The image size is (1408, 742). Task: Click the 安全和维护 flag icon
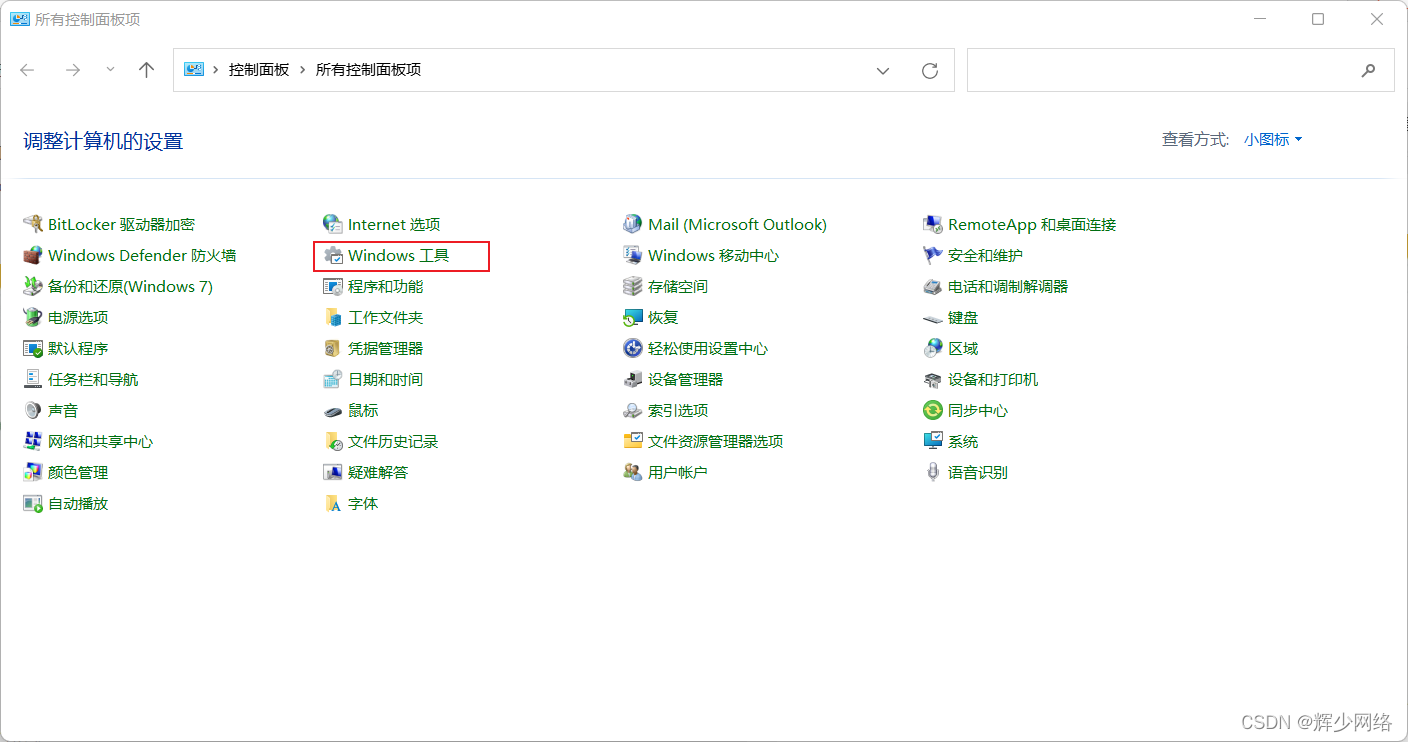(933, 255)
